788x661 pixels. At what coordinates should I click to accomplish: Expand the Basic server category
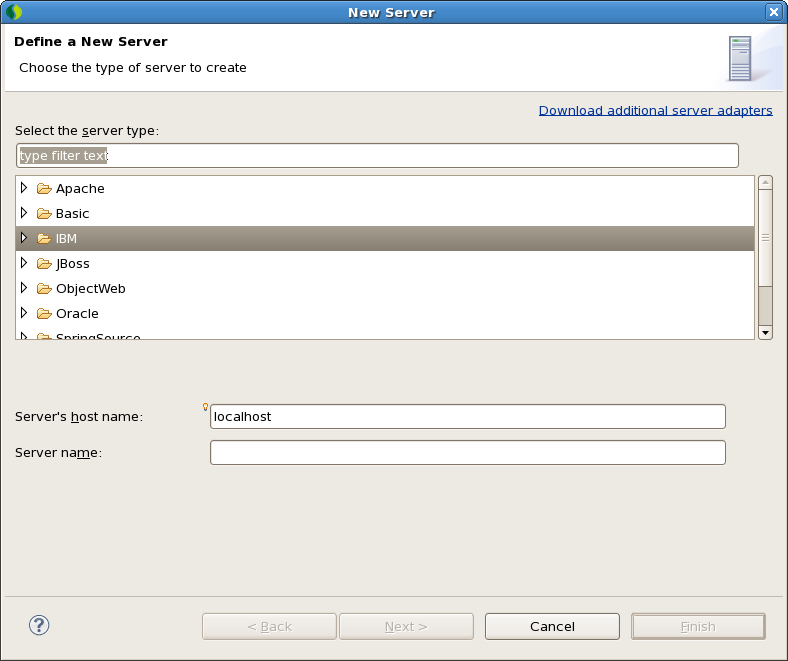(24, 213)
